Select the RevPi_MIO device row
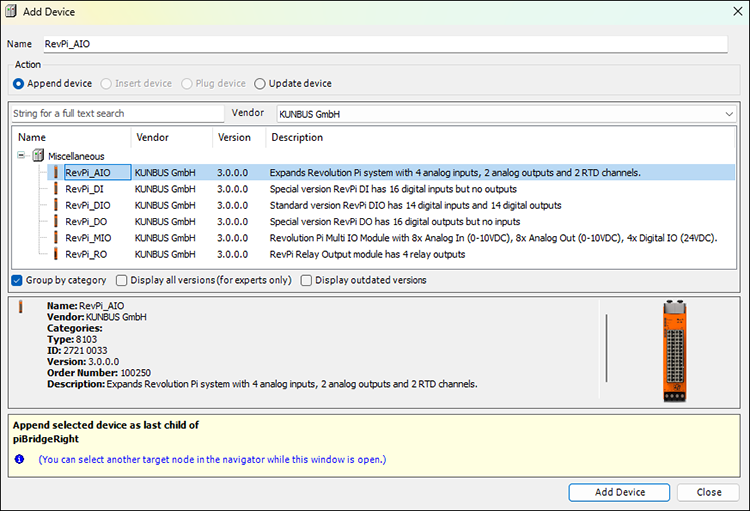Viewport: 750px width, 511px height. coord(391,237)
